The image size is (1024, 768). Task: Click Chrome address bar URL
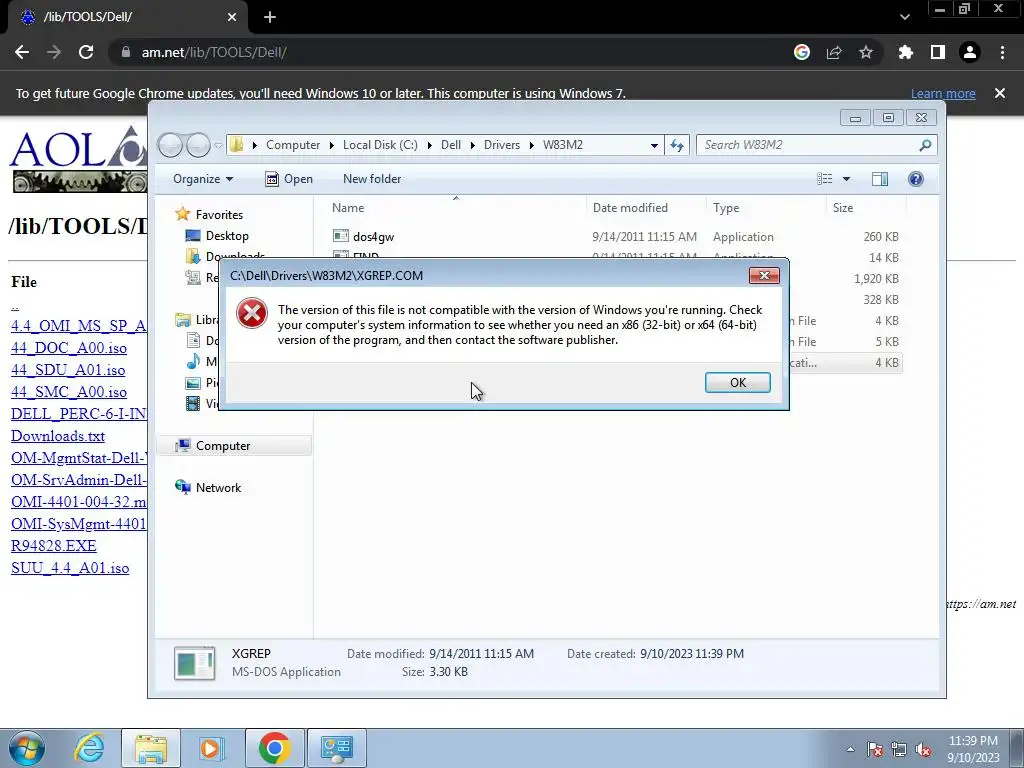pyautogui.click(x=214, y=52)
